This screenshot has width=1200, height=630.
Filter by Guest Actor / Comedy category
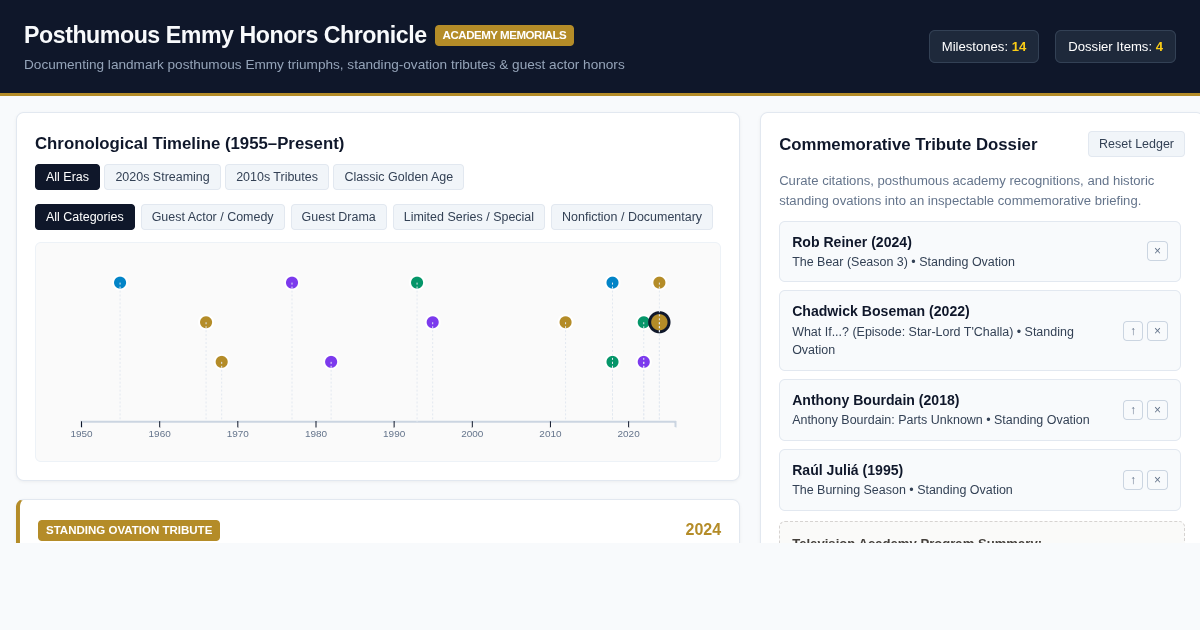(x=213, y=217)
